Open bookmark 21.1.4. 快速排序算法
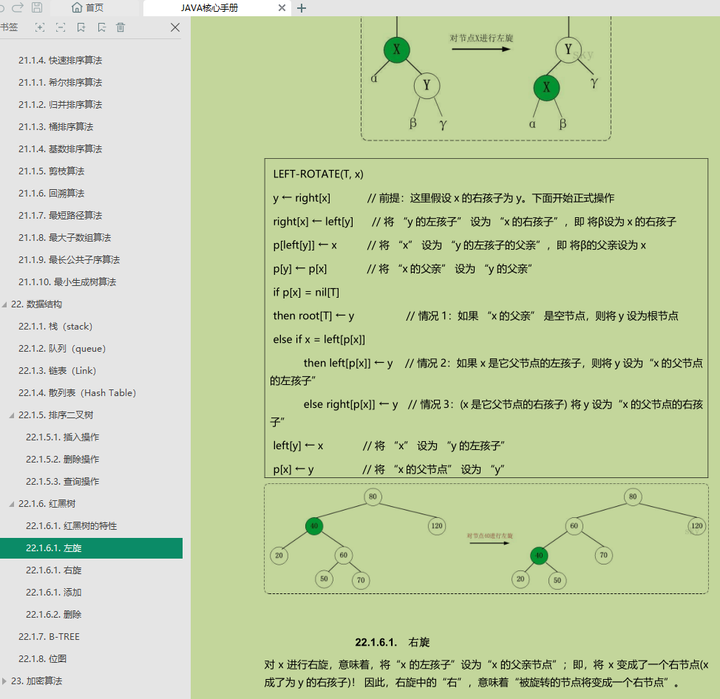Image resolution: width=720 pixels, height=699 pixels. pos(60,60)
